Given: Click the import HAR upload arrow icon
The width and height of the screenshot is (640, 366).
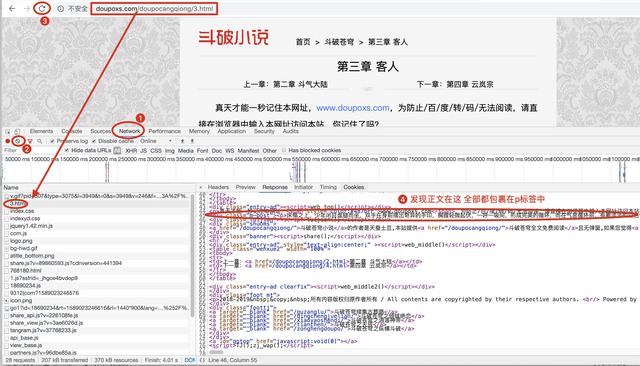Looking at the screenshot, I should click(x=182, y=141).
